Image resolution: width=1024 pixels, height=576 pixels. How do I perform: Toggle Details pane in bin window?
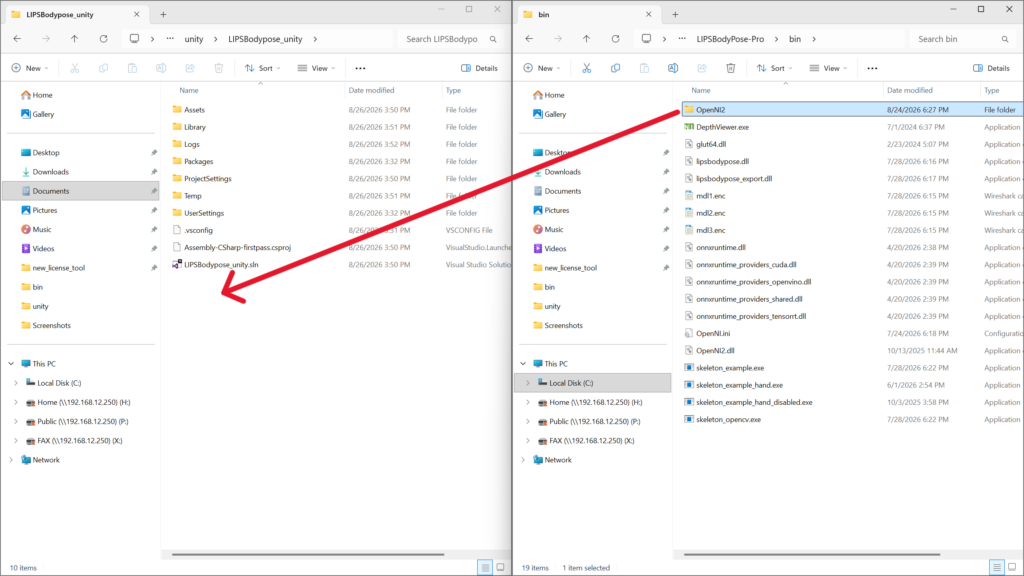(991, 68)
